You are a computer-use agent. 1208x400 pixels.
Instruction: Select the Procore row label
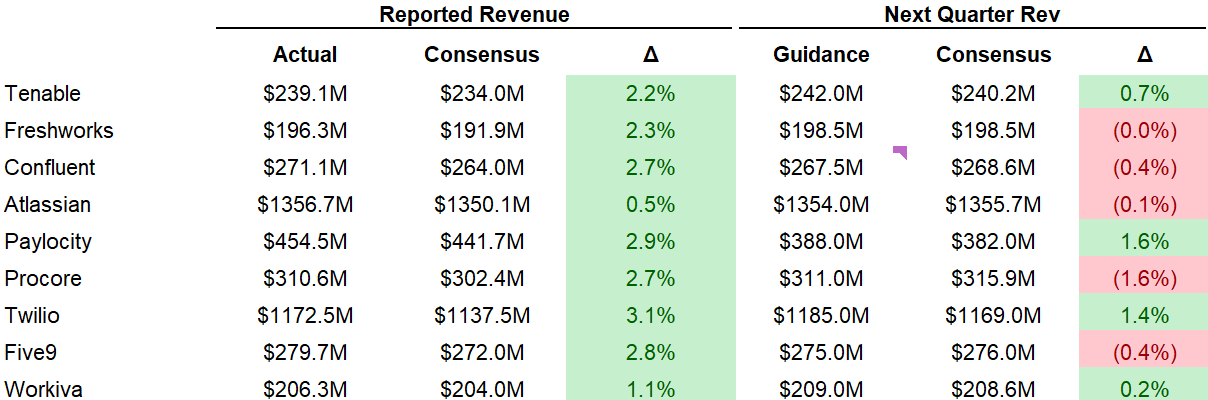click(x=43, y=278)
